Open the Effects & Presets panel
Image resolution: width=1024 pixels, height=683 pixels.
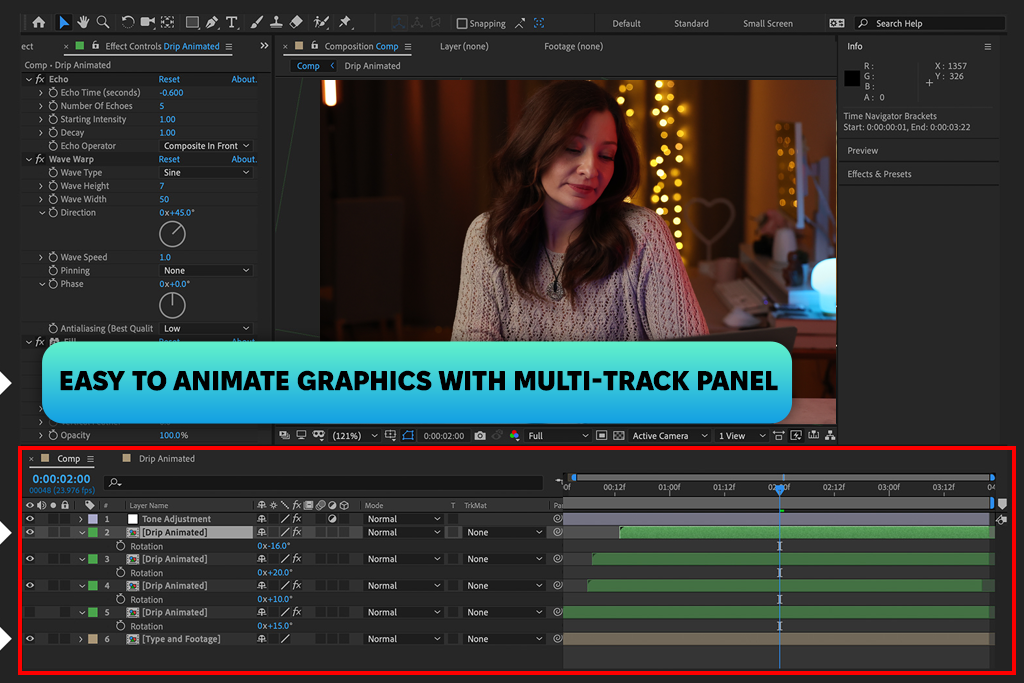click(x=879, y=174)
